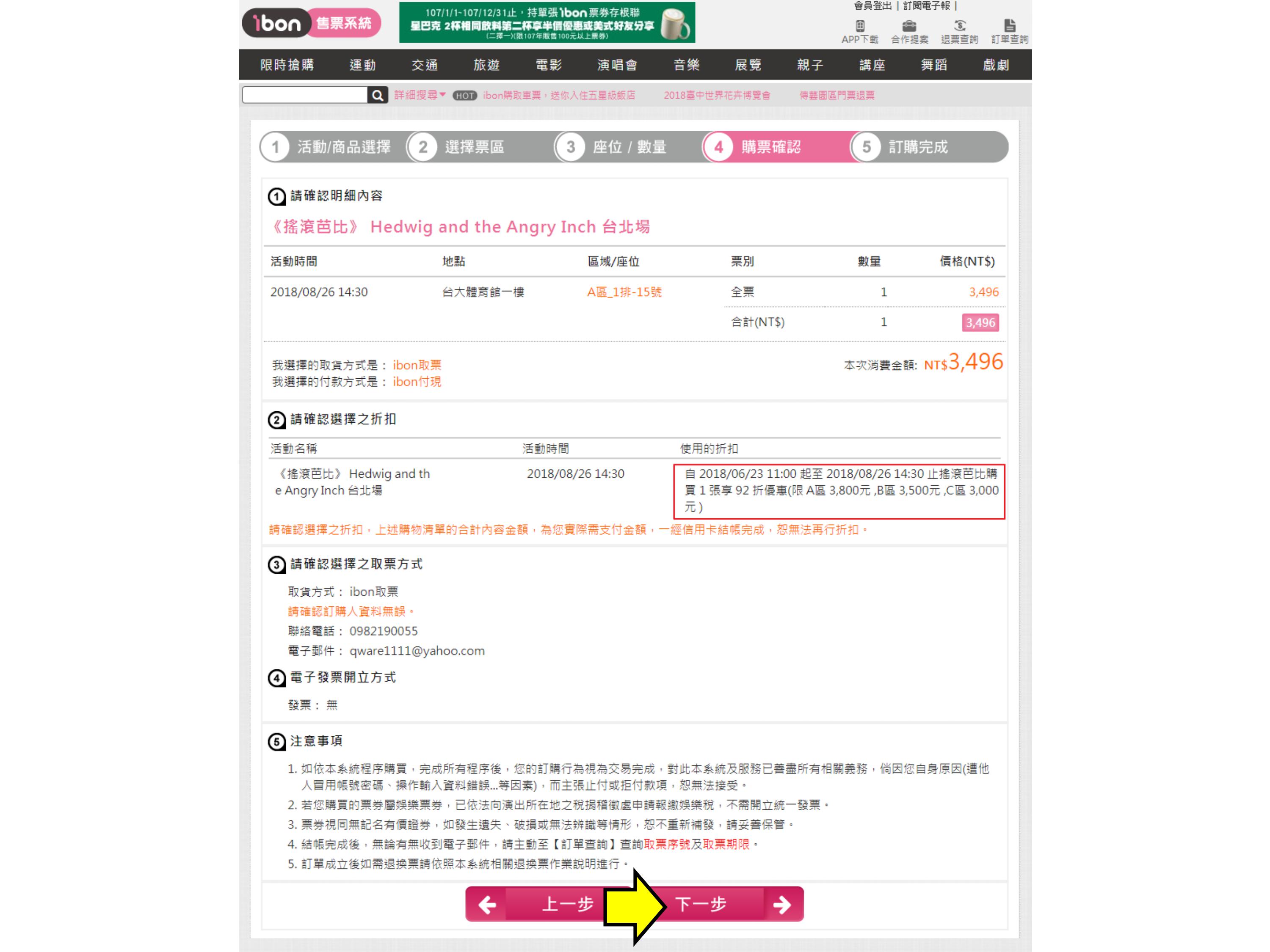1270x952 pixels.
Task: Open the 演唱會 menu category
Action: tap(617, 65)
